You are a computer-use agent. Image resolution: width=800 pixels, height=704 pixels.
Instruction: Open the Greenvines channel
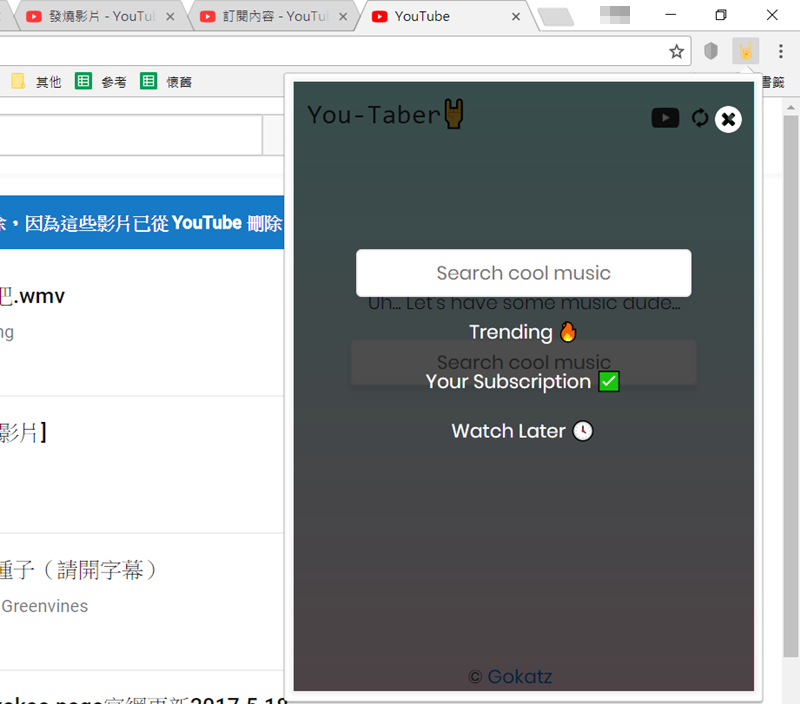point(44,606)
